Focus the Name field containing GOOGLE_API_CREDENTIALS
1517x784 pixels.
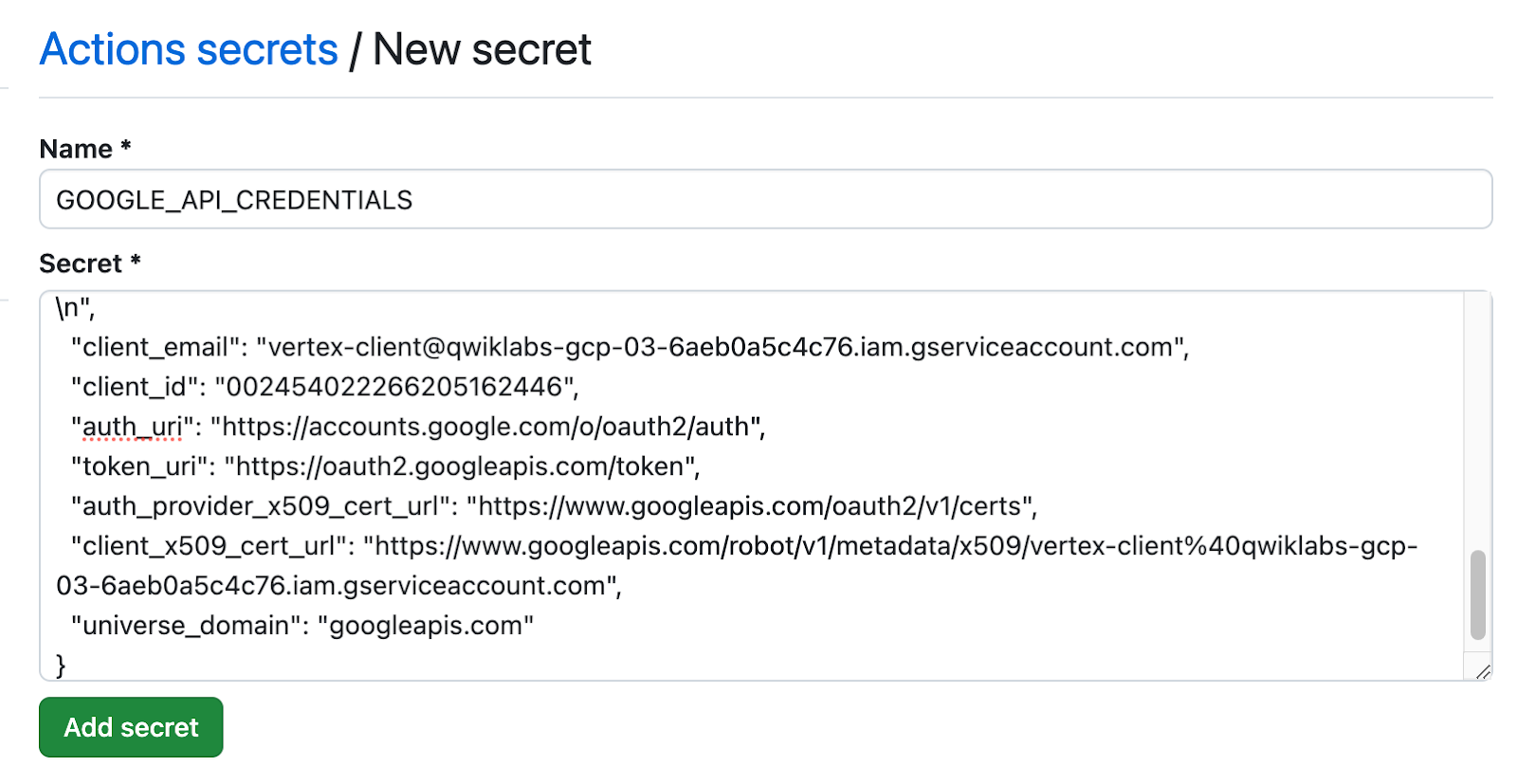[x=764, y=200]
